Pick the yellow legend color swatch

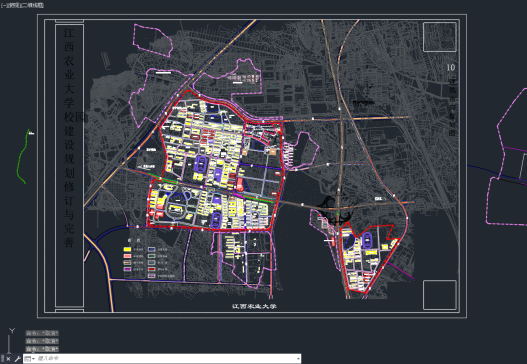coord(127,249)
